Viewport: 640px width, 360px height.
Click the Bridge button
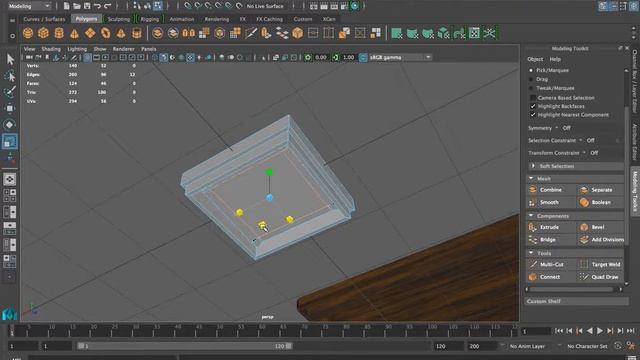[x=551, y=240]
